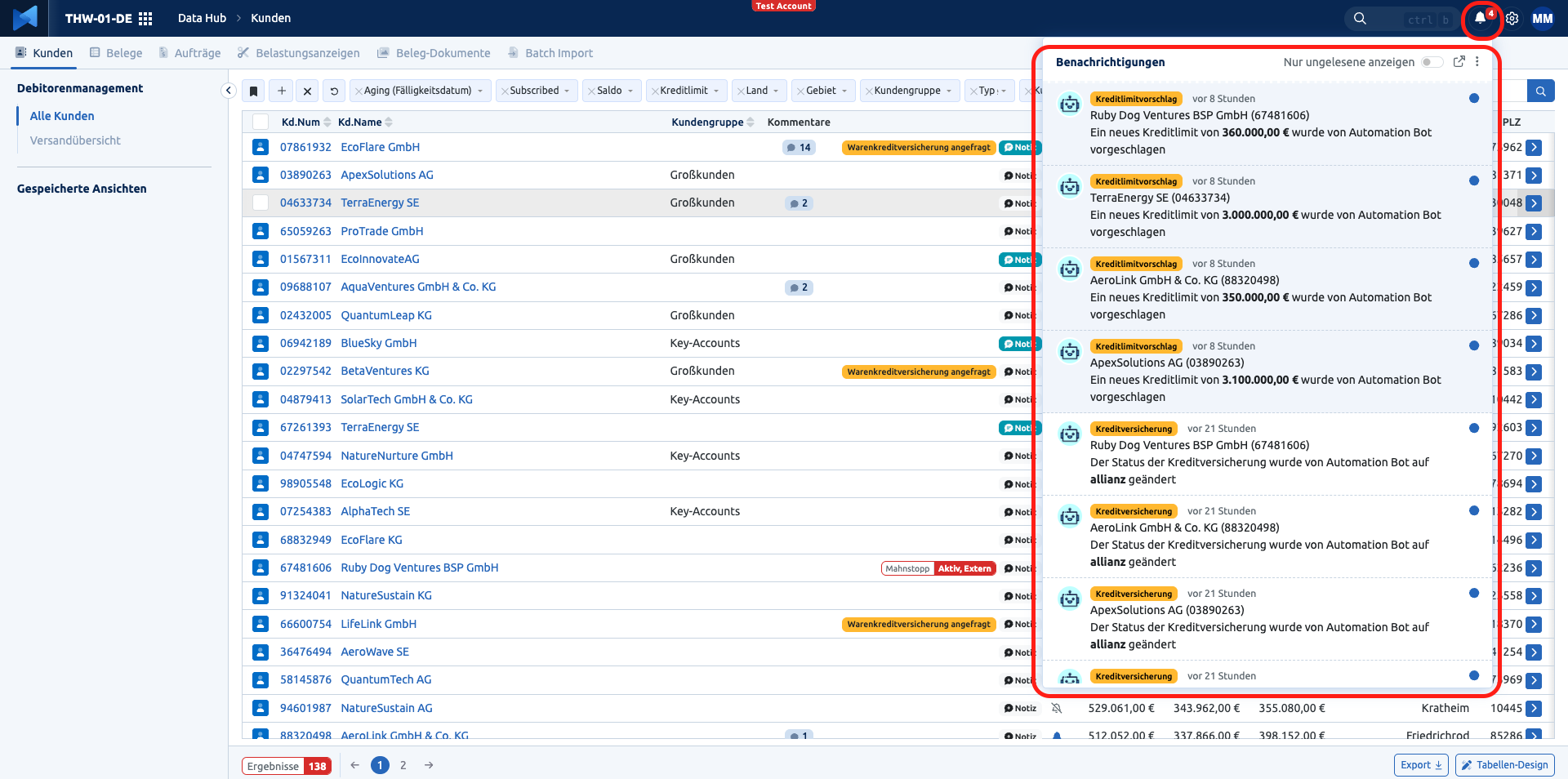Open the Subscribed filter dropdown
1568x779 pixels.
(537, 91)
